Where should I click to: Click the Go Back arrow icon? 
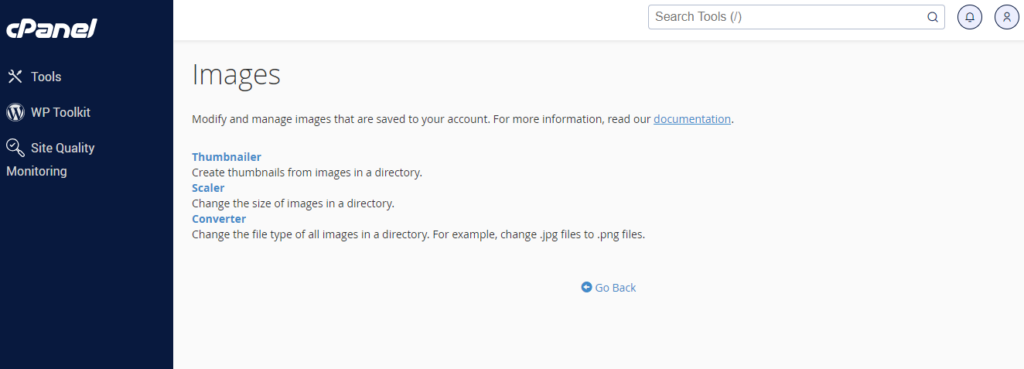586,287
